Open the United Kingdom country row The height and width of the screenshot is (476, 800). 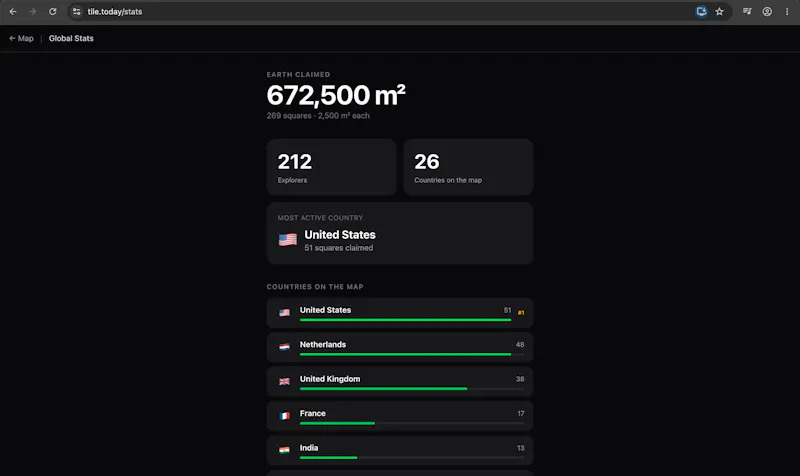pos(399,382)
